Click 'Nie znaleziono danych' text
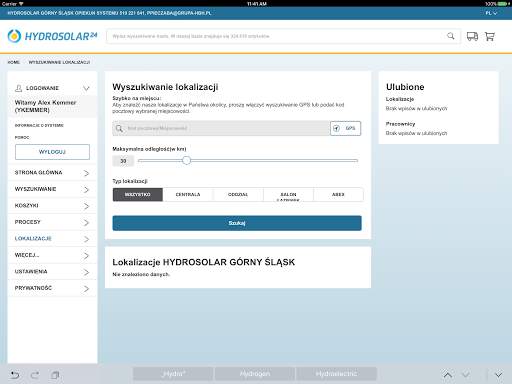Viewport: 512px width, 384px height. pyautogui.click(x=141, y=274)
